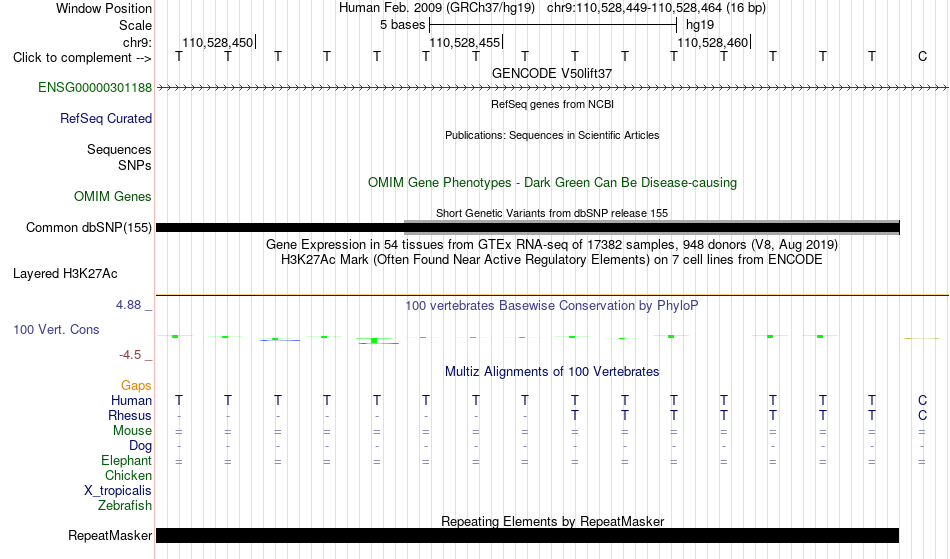Click the 4.88 PhyloP upper scale value

[129, 305]
